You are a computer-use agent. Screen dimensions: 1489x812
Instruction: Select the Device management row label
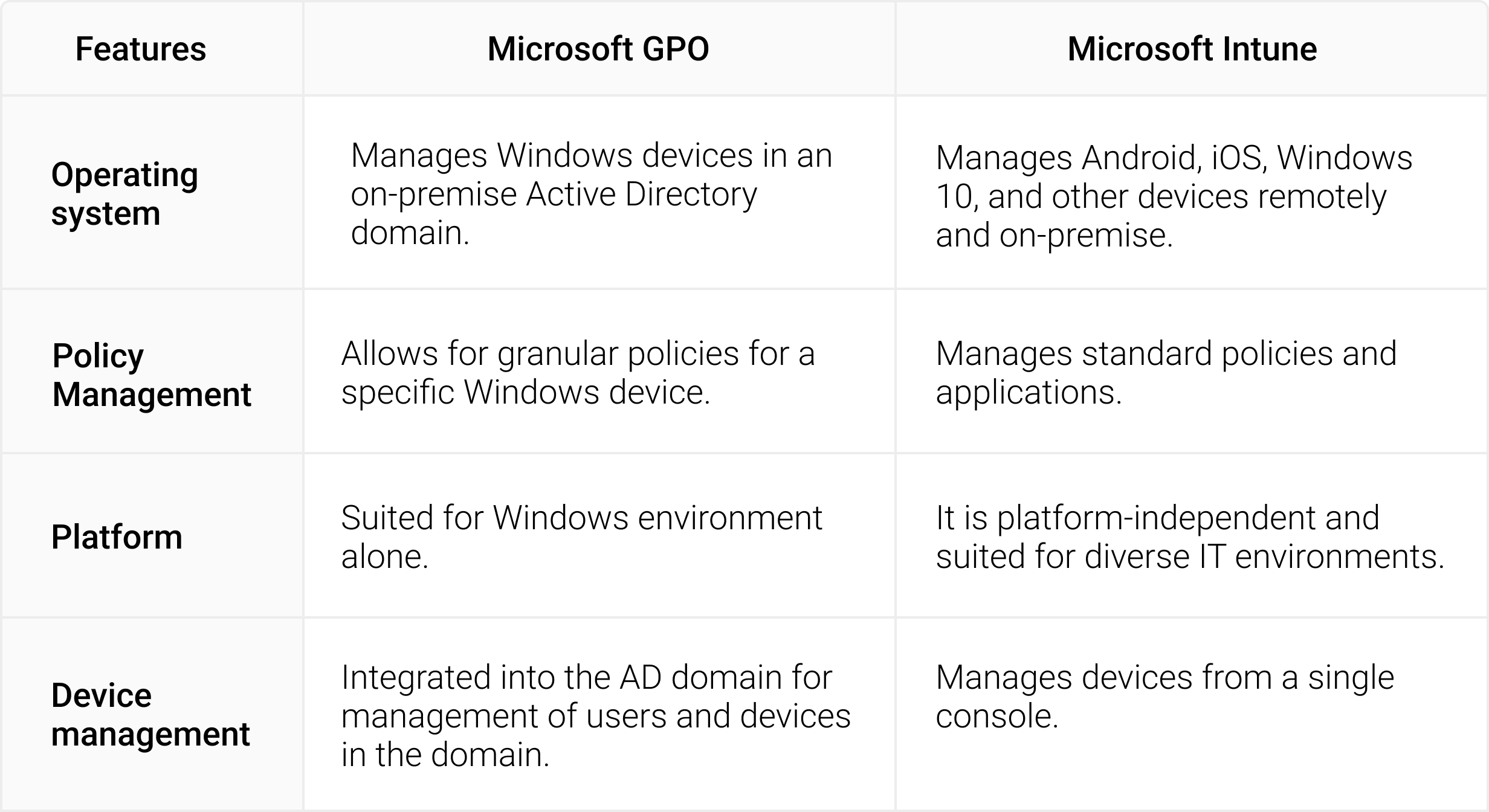(150, 714)
